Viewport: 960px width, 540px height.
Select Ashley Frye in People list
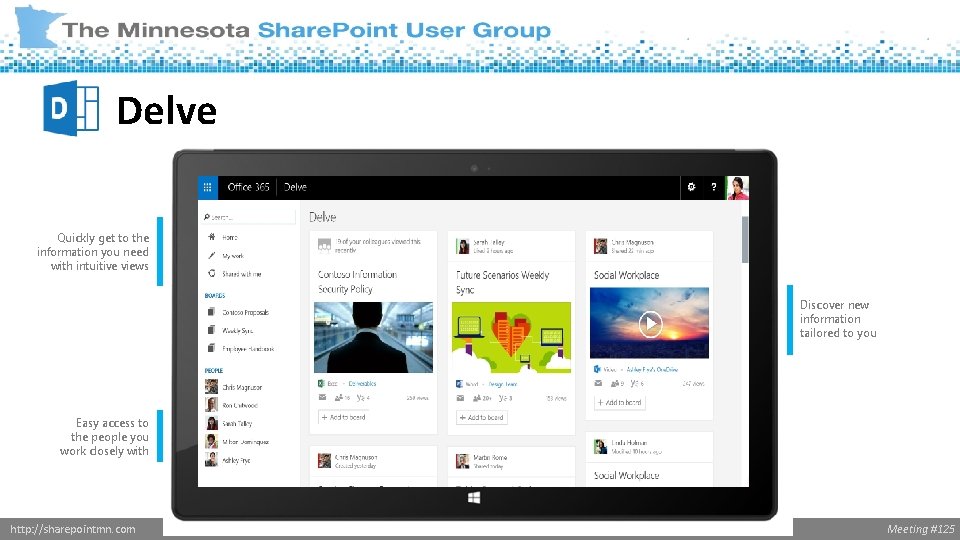(x=236, y=460)
